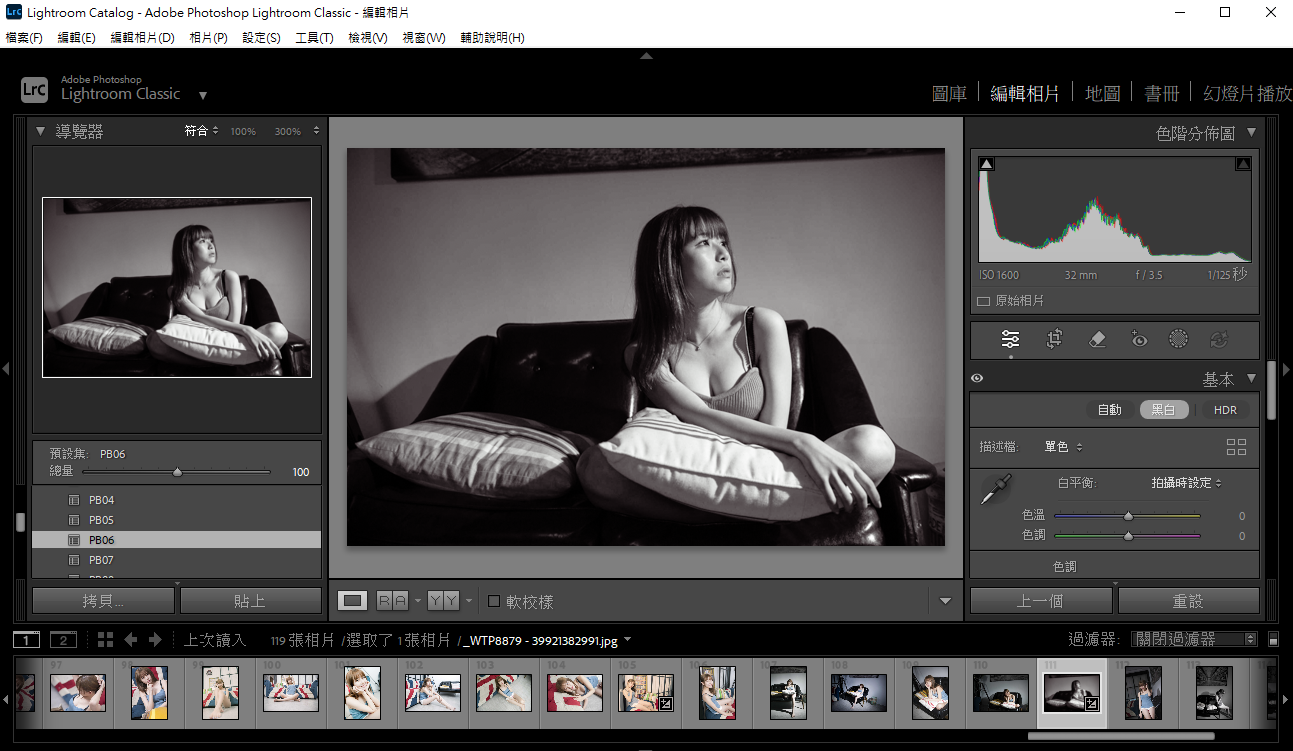
Task: Enable the Soft Proofing checkbox
Action: click(494, 601)
